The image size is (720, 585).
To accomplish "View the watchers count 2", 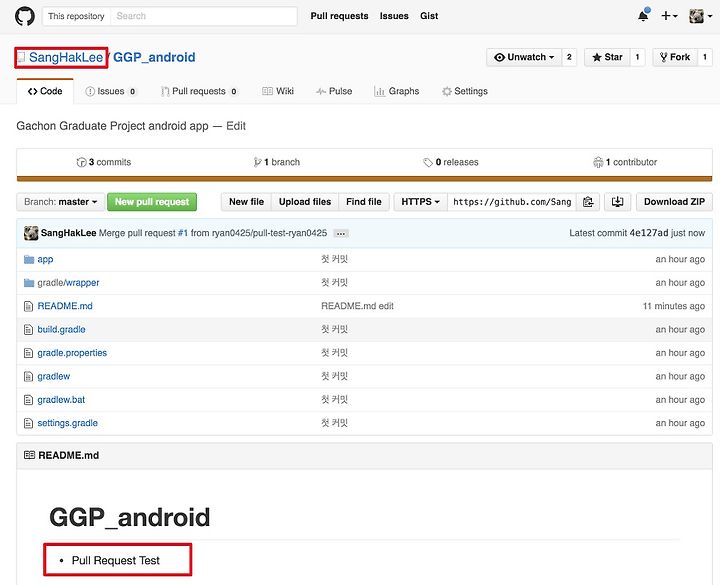I will (x=569, y=57).
